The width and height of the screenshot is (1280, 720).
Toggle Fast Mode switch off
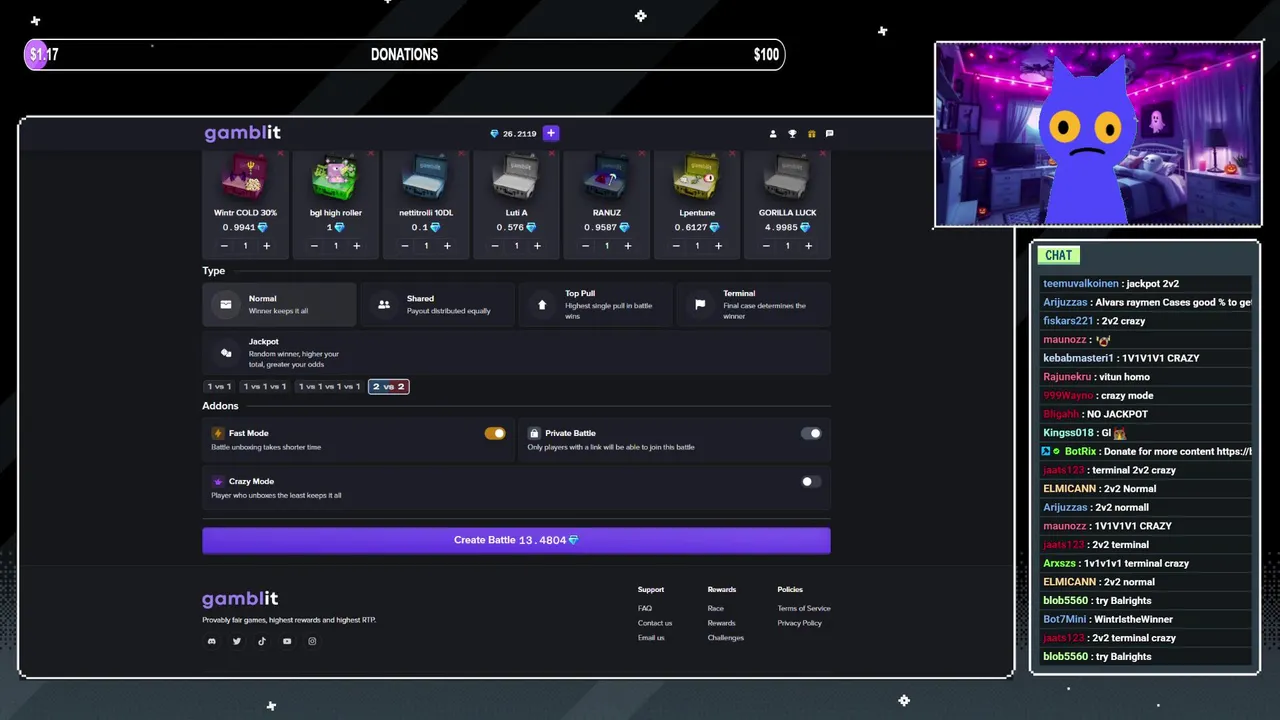[495, 433]
